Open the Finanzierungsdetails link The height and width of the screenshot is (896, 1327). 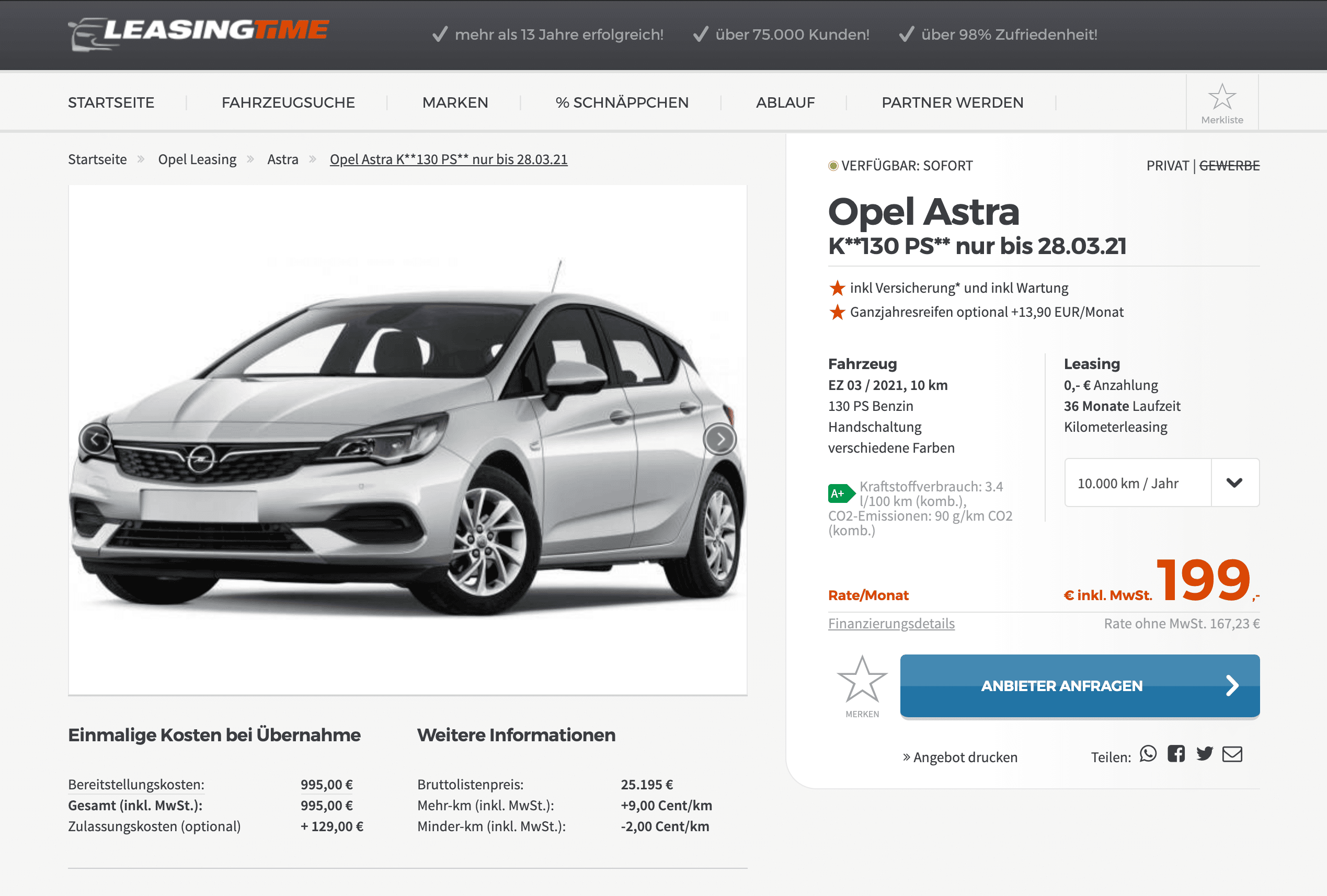click(x=891, y=624)
